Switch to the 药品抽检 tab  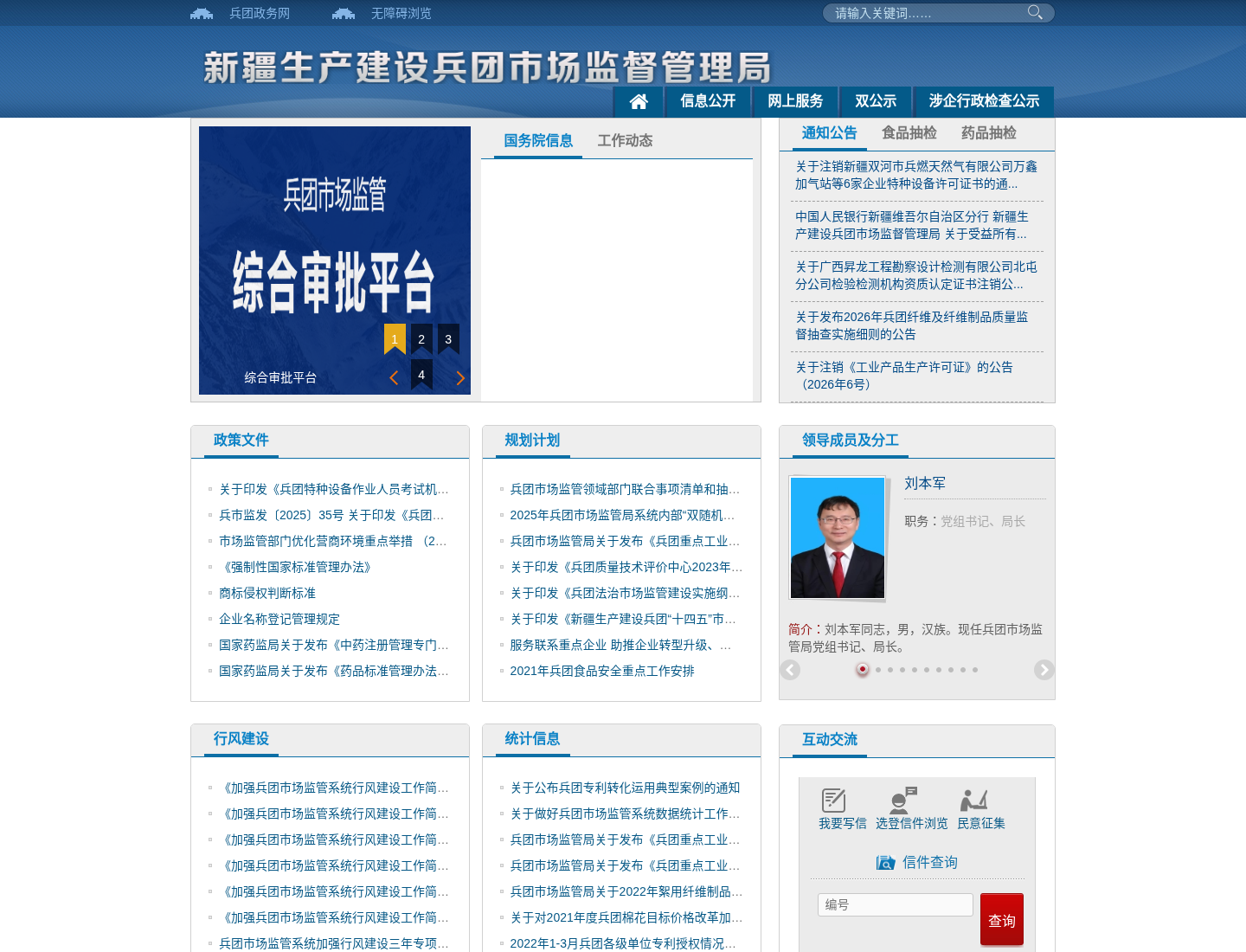[988, 133]
